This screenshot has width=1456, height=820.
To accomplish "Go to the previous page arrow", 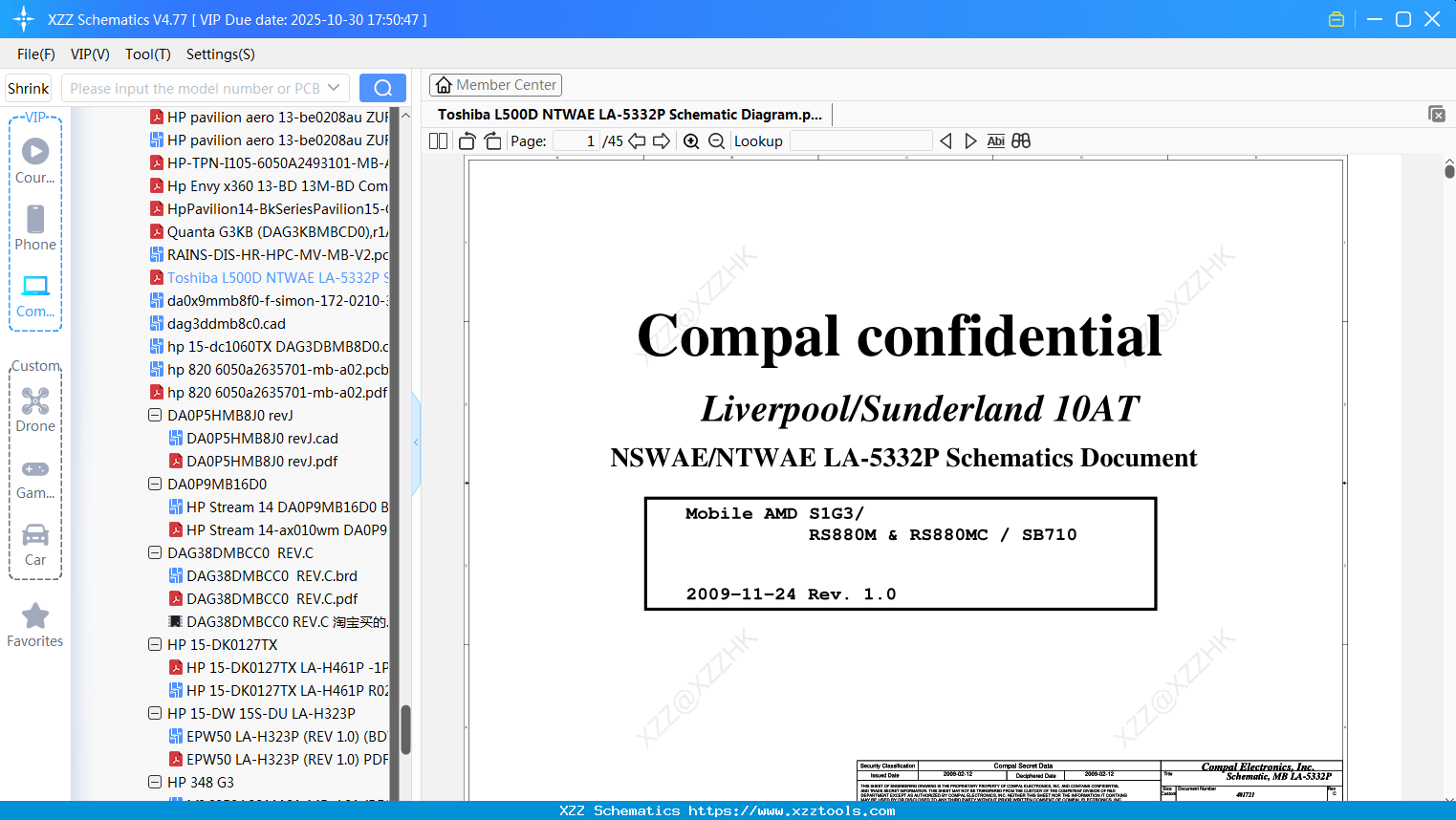I will tap(637, 141).
